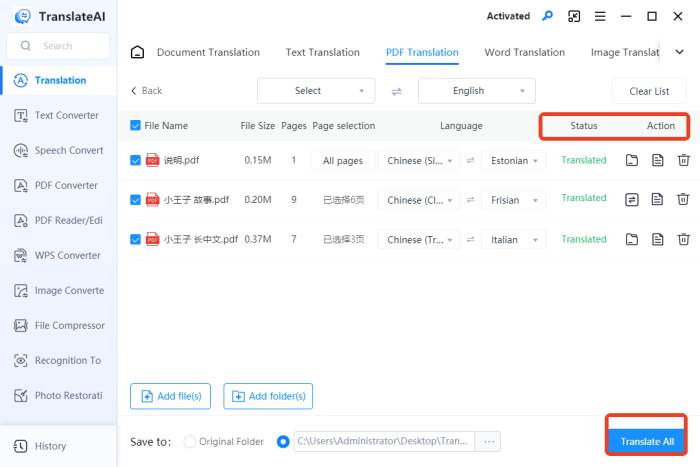Uncheck the 小王子 长中文.pdf checkbox

pos(135,240)
